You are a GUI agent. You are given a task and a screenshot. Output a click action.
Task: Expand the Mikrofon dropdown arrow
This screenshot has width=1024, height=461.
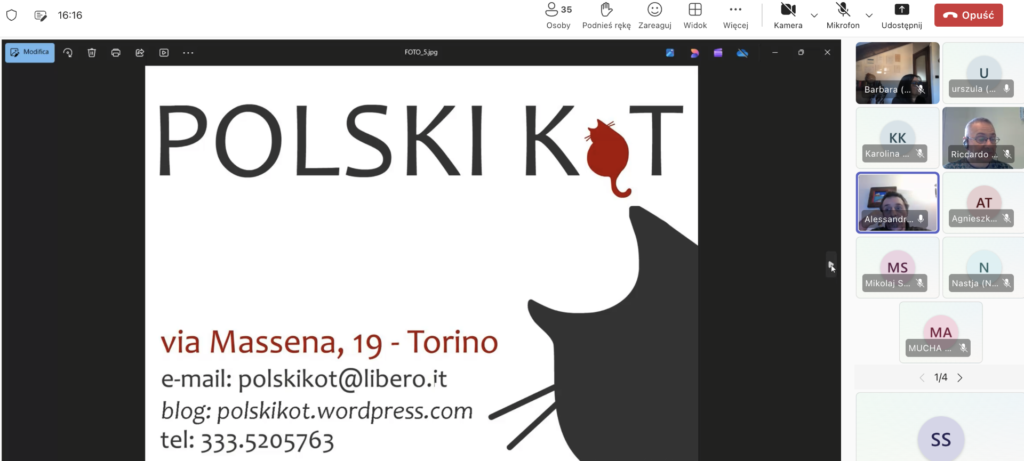tap(869, 15)
